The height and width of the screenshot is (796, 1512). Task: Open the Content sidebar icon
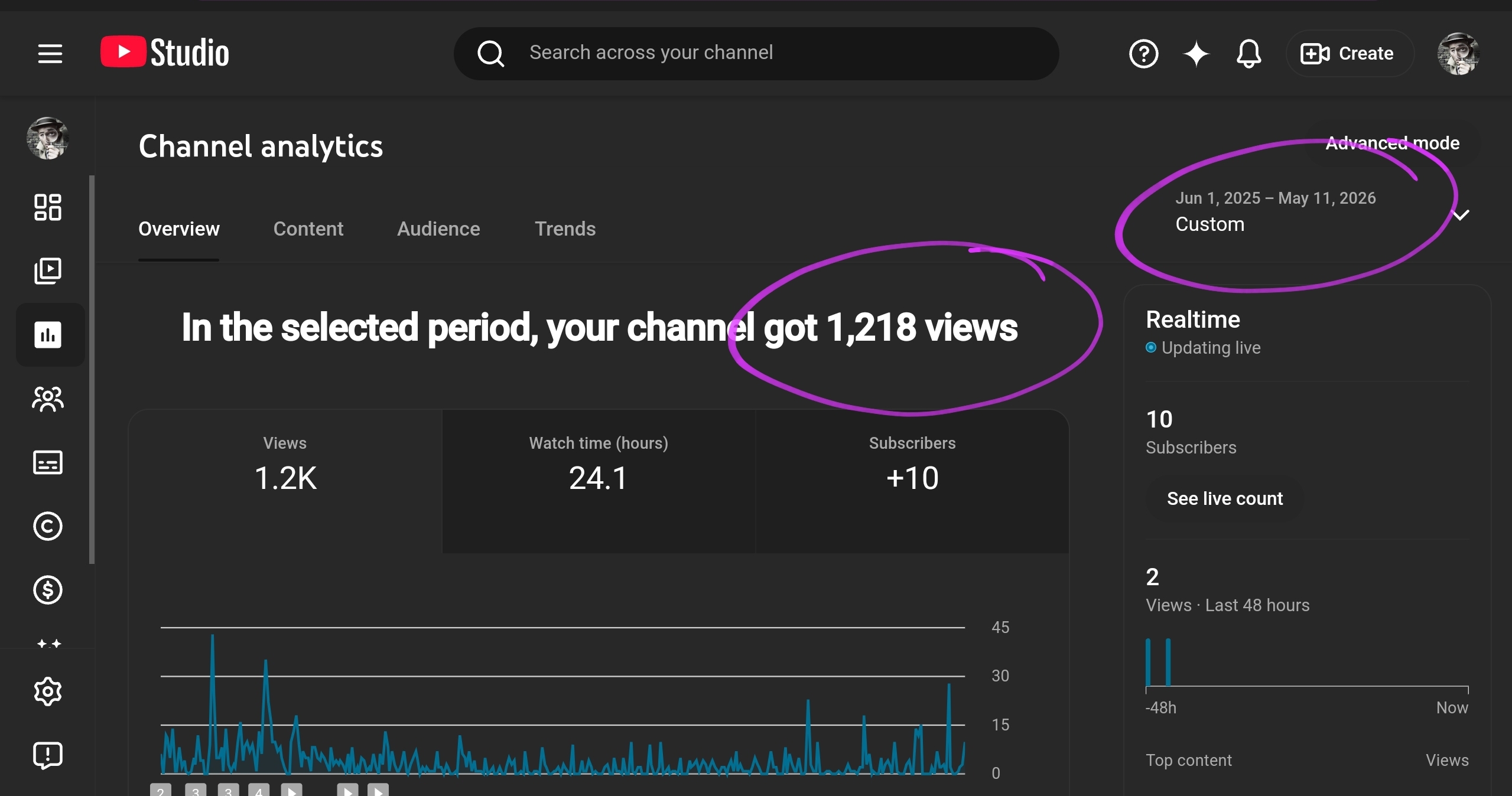48,270
